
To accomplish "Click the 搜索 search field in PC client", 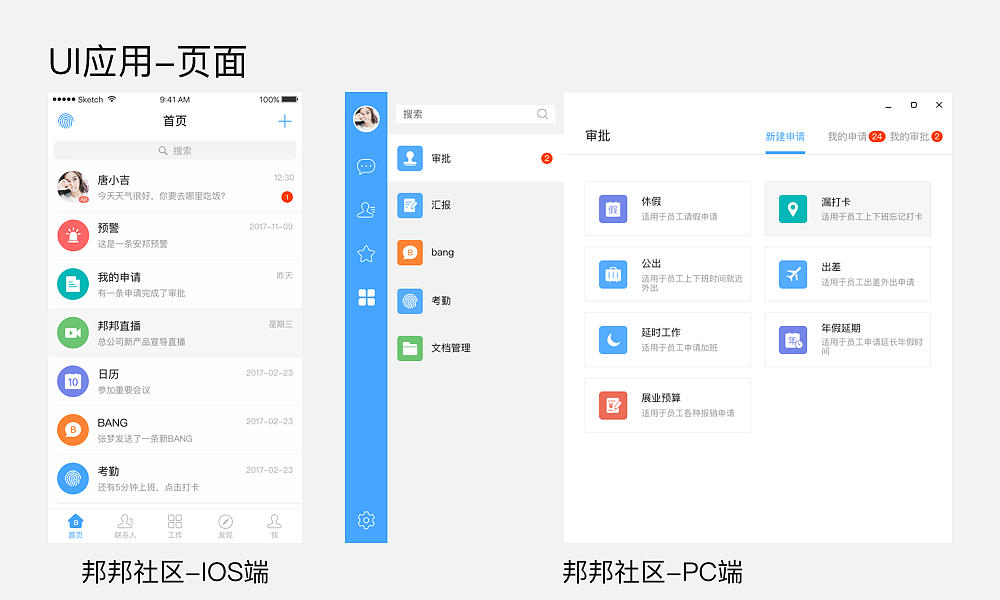I will click(x=475, y=114).
